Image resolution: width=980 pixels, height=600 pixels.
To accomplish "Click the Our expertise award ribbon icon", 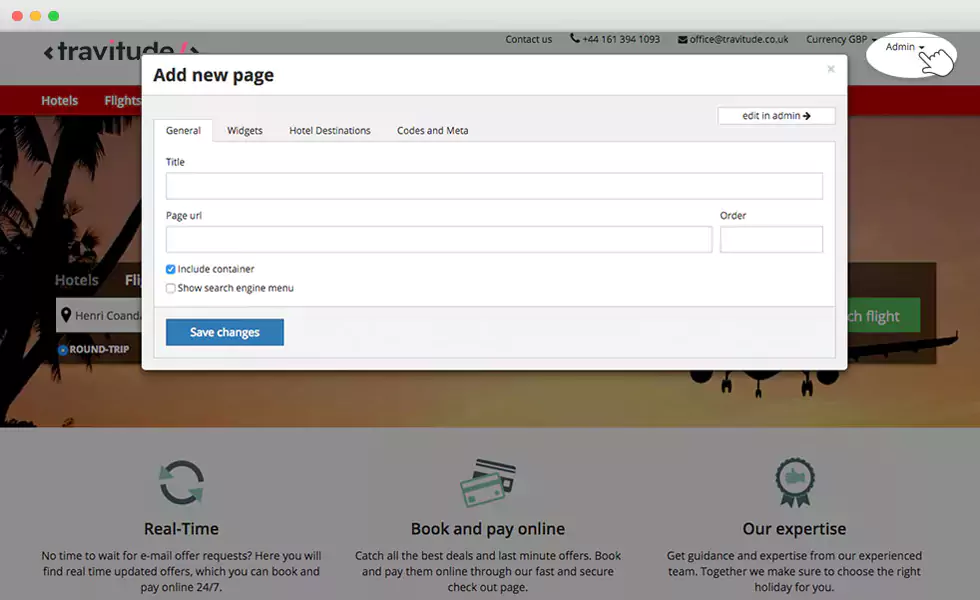I will tap(793, 481).
